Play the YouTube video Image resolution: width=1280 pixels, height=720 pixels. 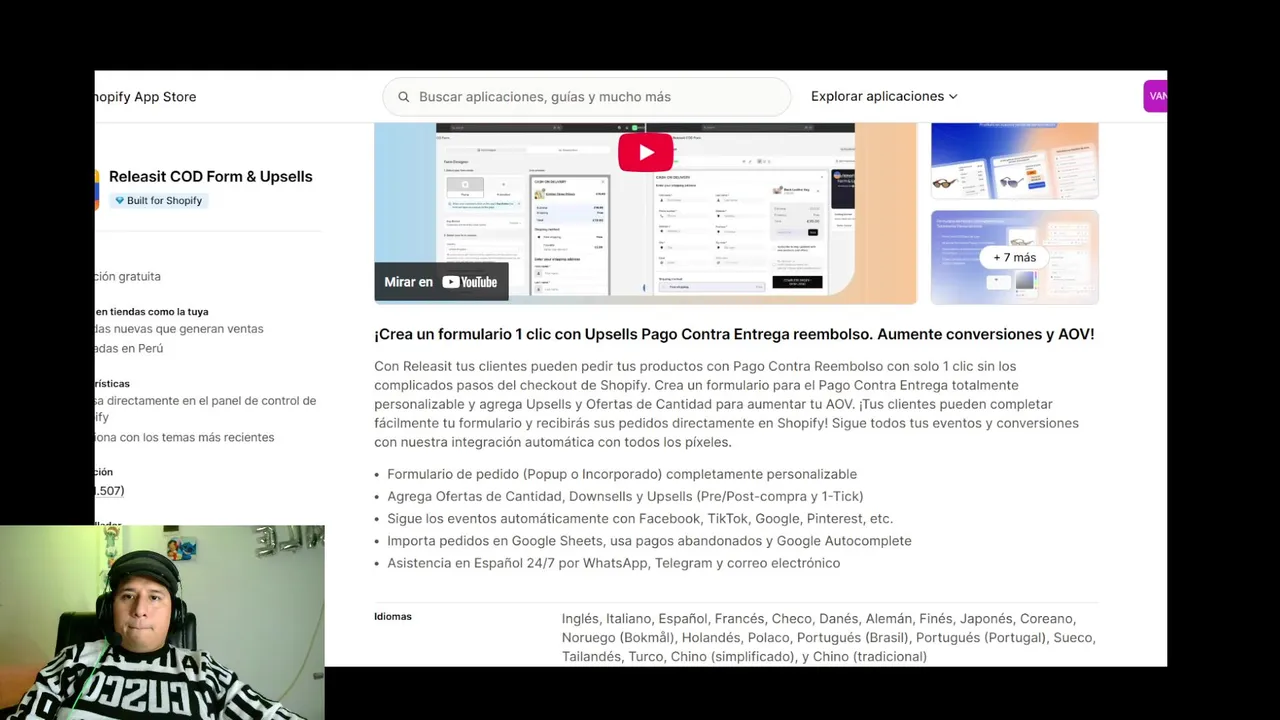[645, 152]
